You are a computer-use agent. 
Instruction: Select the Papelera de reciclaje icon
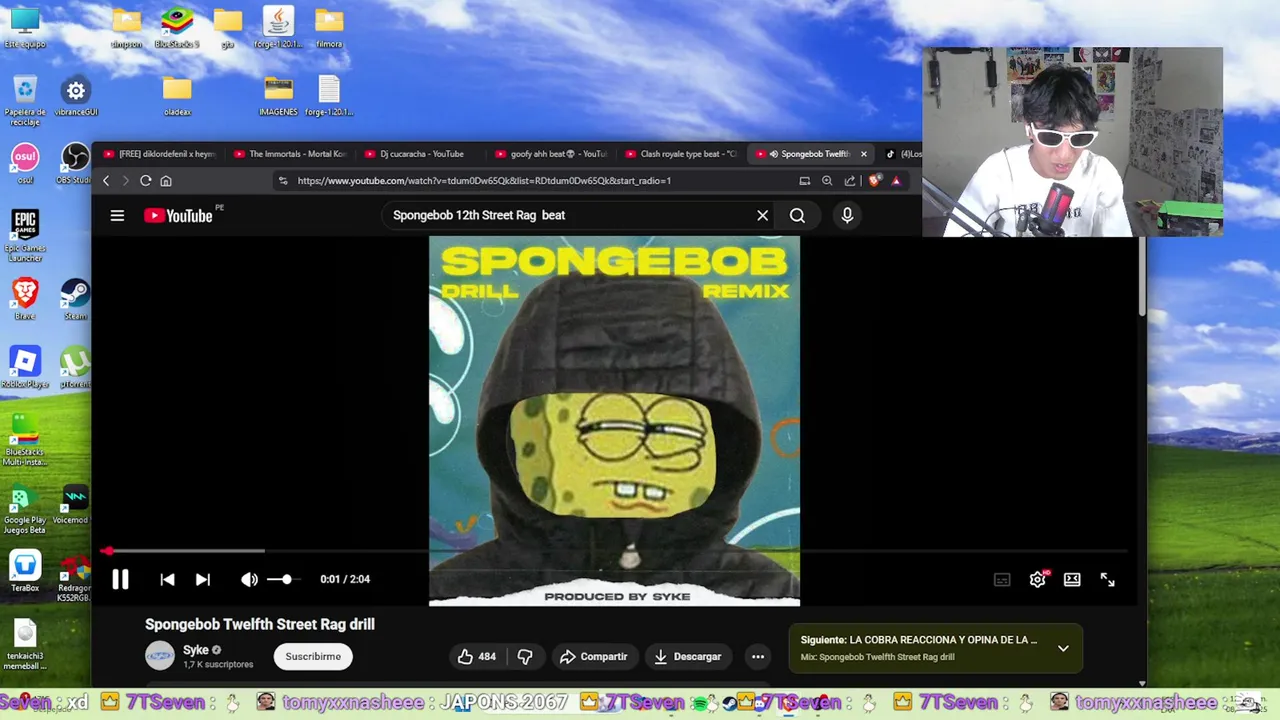tap(25, 100)
